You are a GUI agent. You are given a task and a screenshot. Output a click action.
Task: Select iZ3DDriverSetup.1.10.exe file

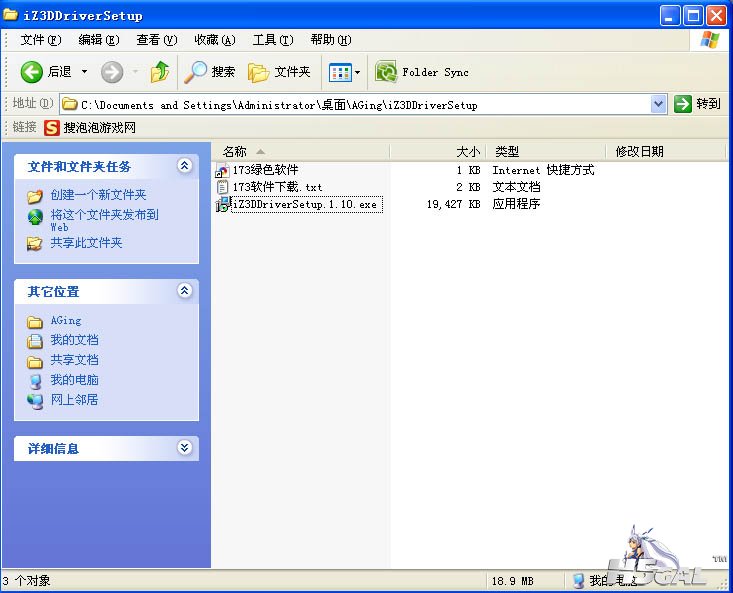coord(304,204)
